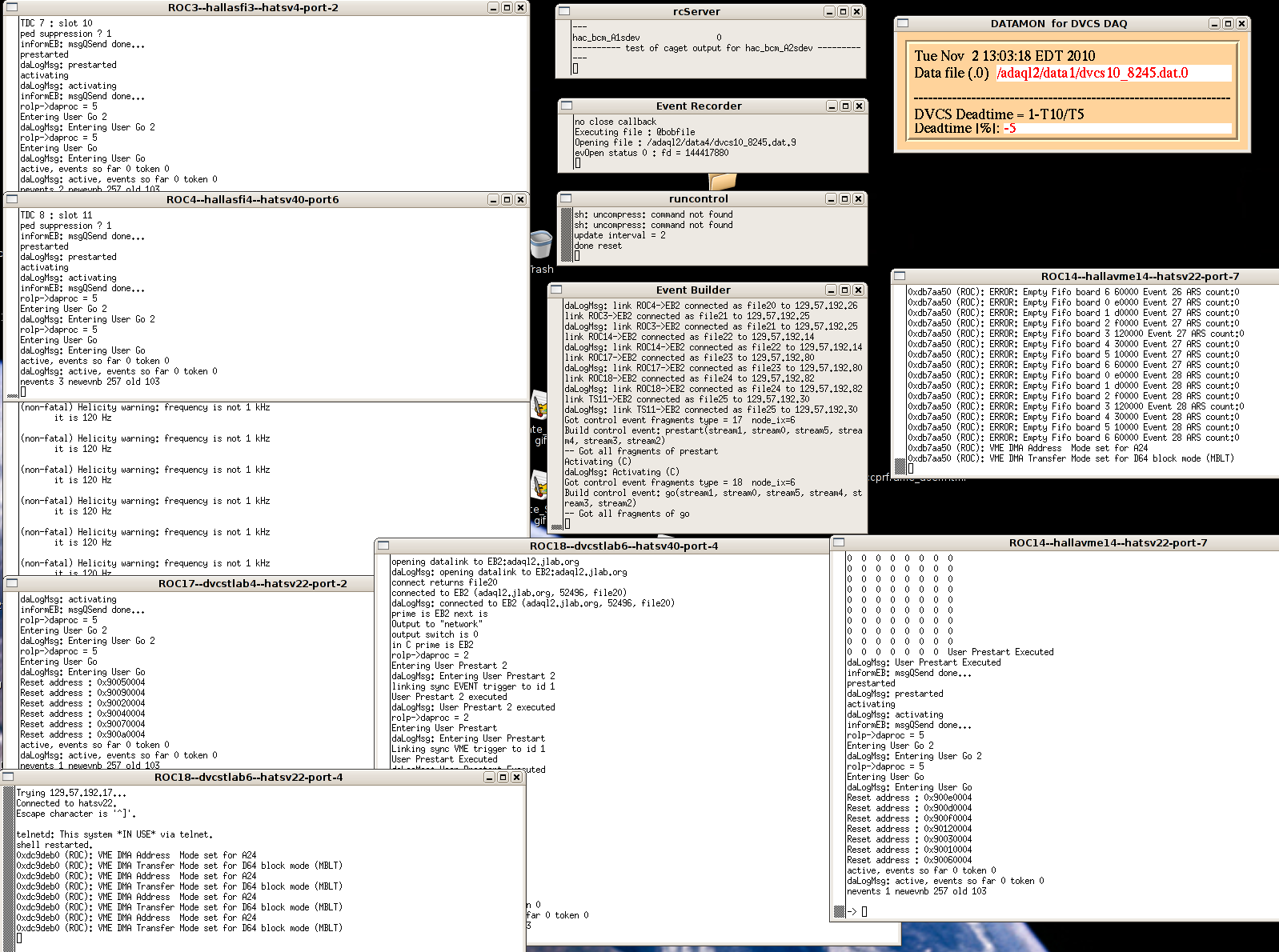
Task: Click 'Executing file : @bobfile' in Event Recorder
Action: pyautogui.click(x=635, y=132)
